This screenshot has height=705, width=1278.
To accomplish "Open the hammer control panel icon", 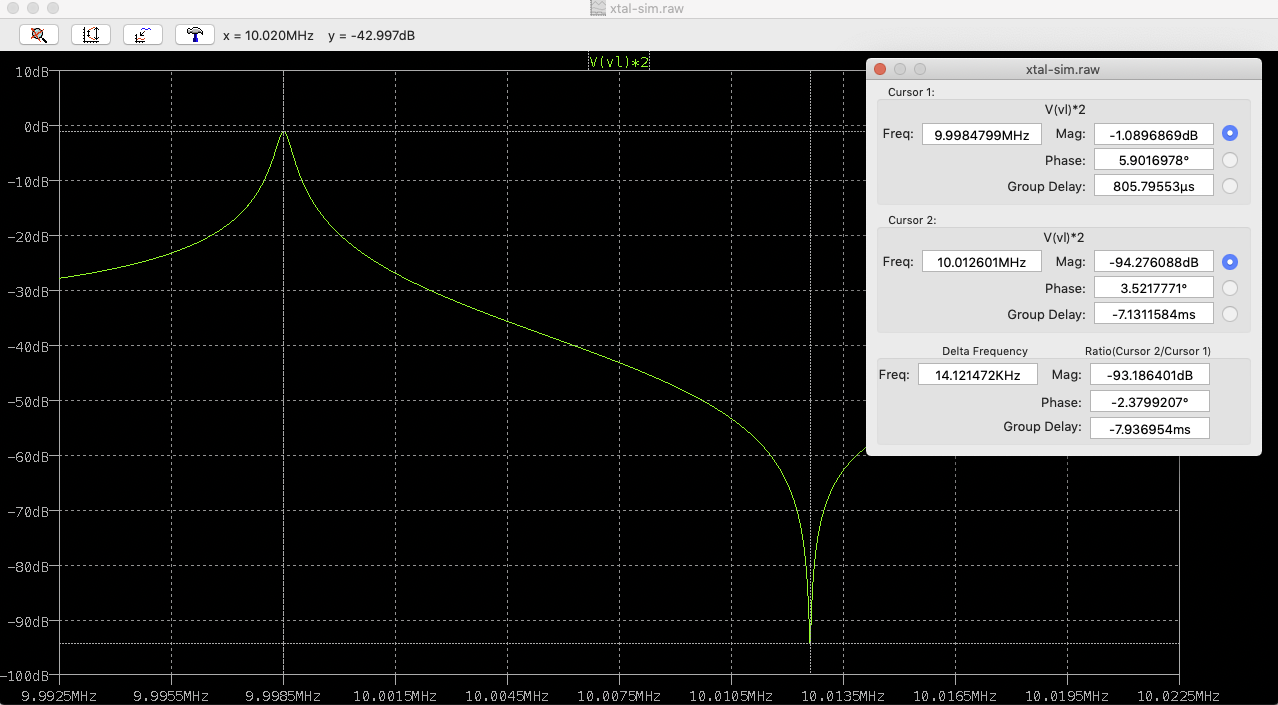I will point(195,34).
